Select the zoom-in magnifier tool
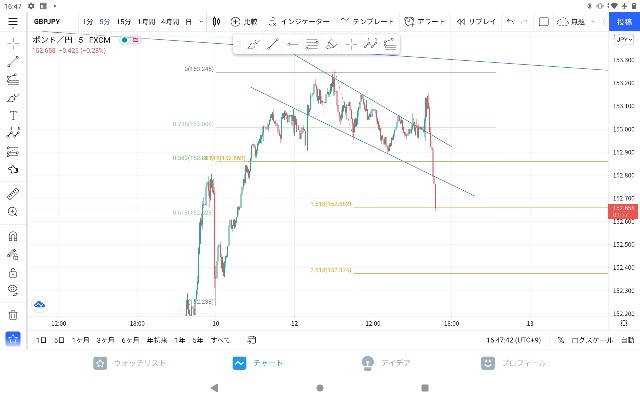The image size is (640, 400). [x=13, y=212]
